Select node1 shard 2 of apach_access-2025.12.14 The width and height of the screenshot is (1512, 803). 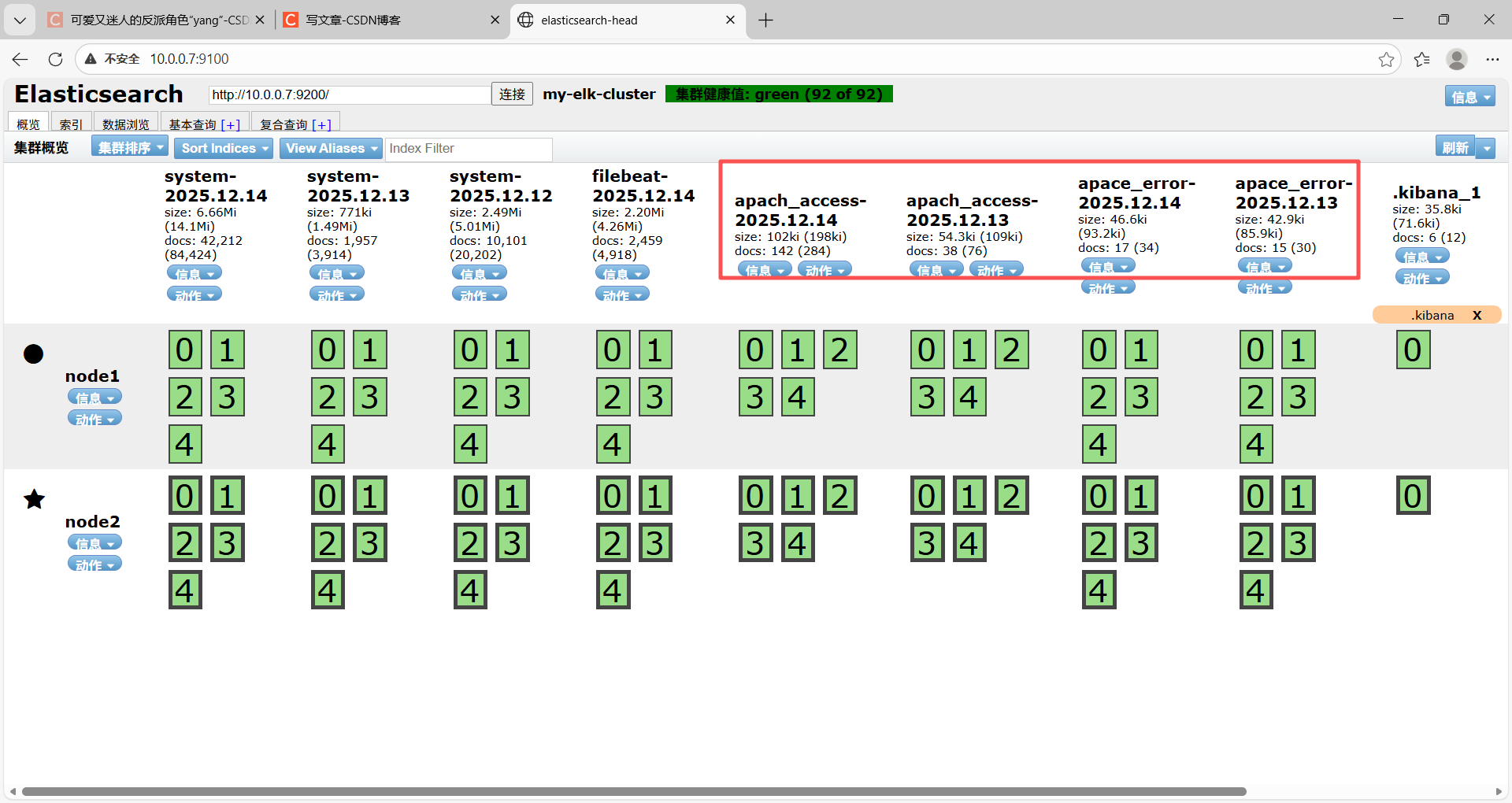click(839, 350)
